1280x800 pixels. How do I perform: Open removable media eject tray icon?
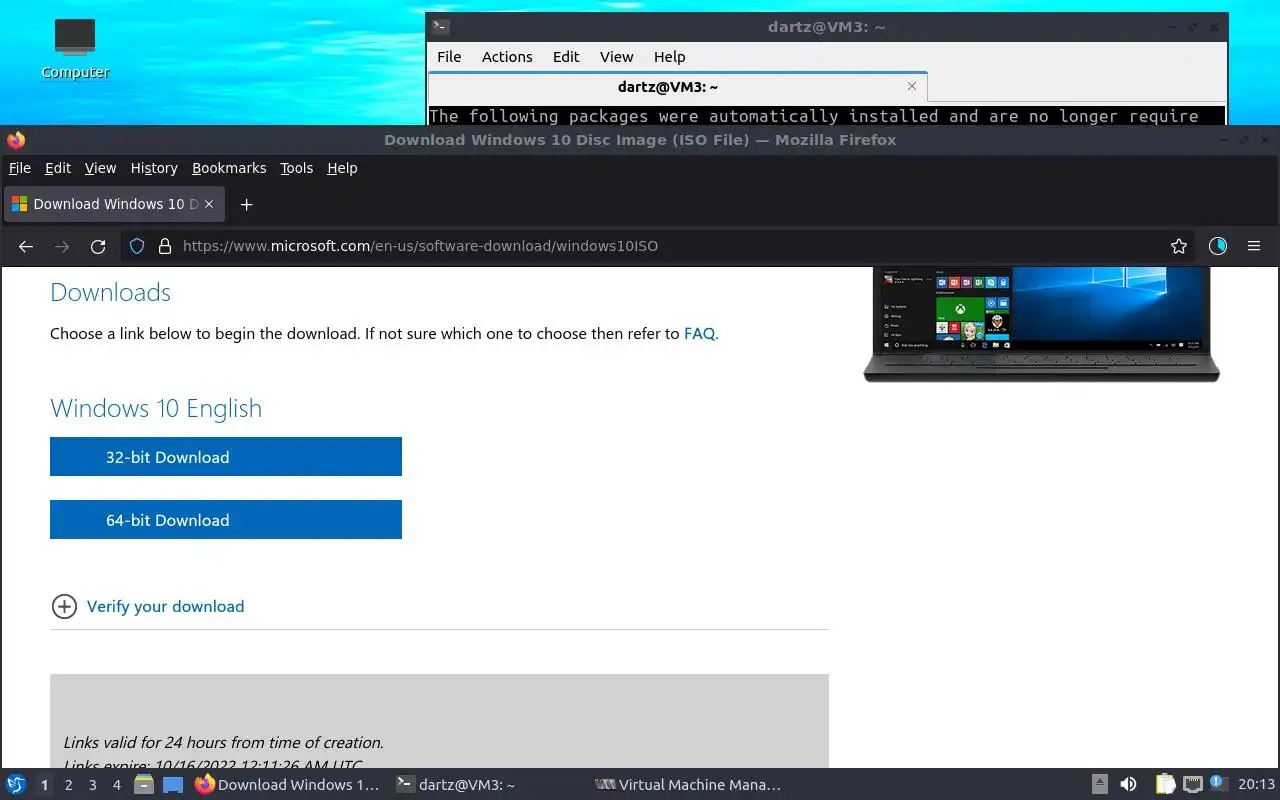1099,785
